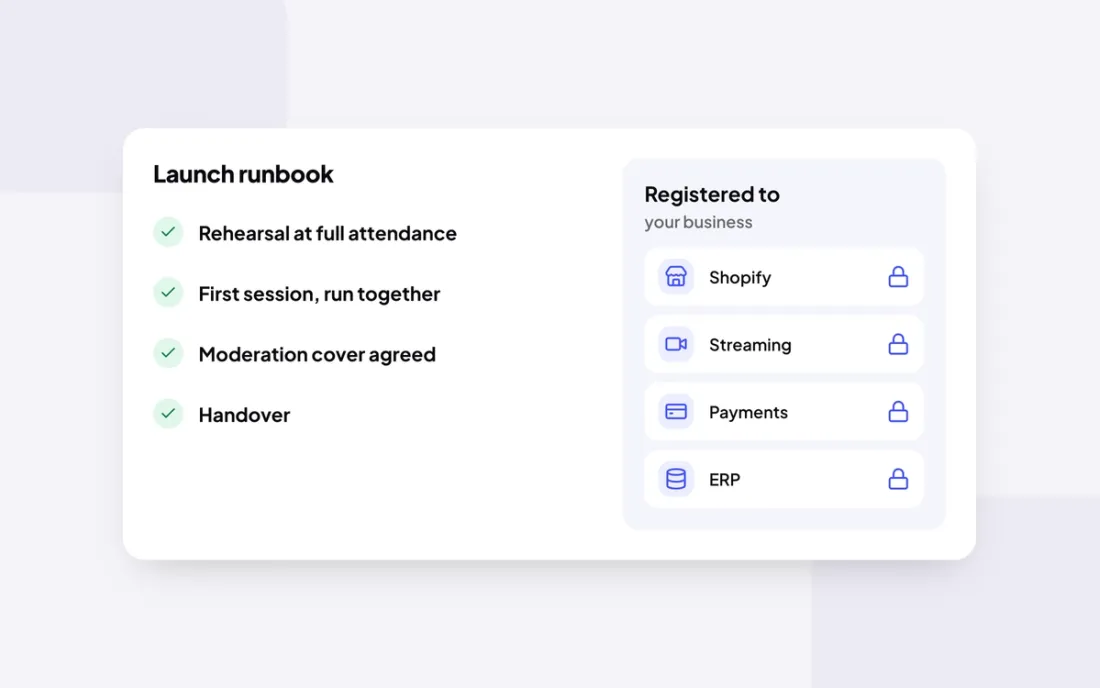Click the lock icon in Payments row
This screenshot has height=688, width=1100.
click(898, 411)
